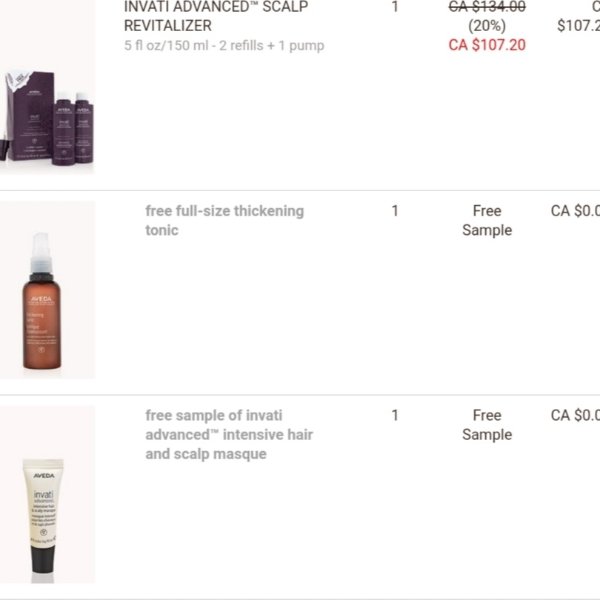
Task: Select the quantity for the masque sample
Action: (x=395, y=415)
